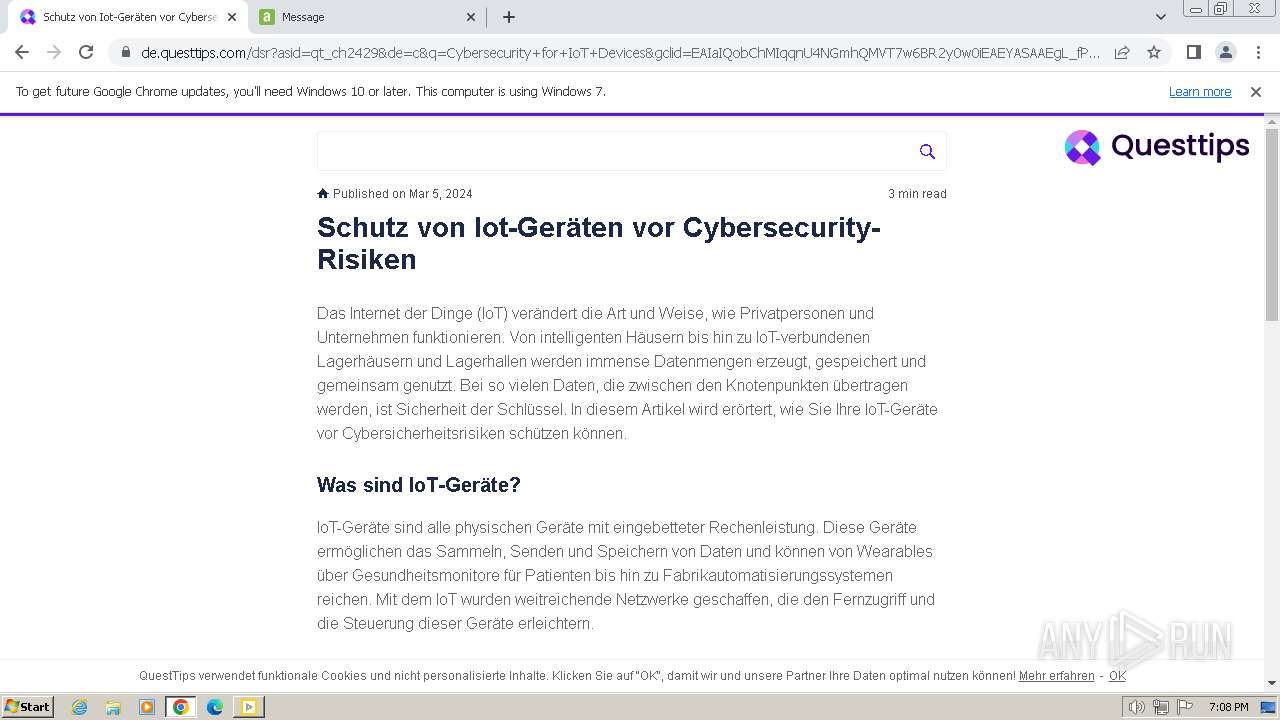Dismiss the Chrome update notification bar

pyautogui.click(x=1256, y=92)
